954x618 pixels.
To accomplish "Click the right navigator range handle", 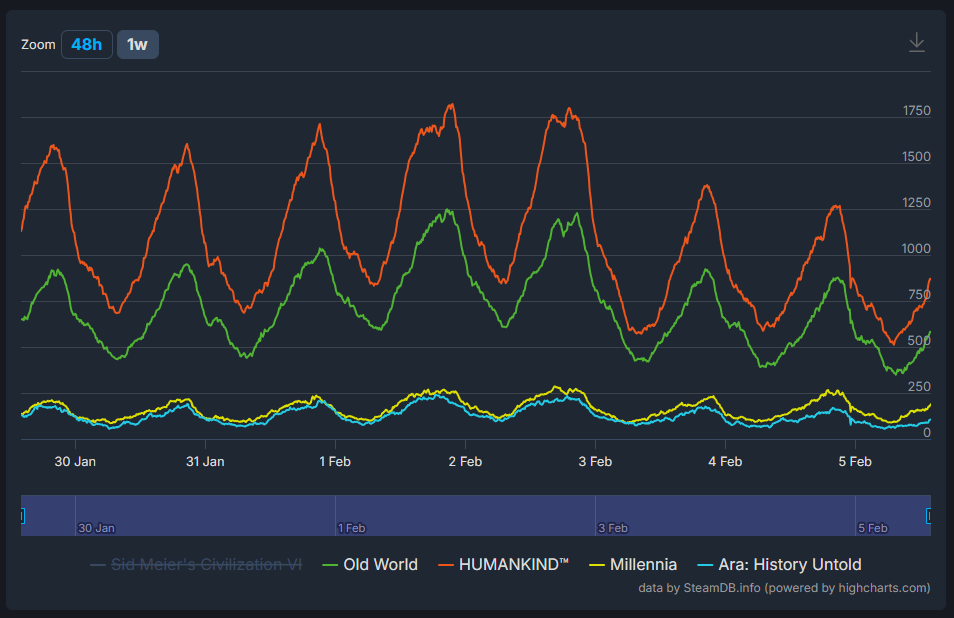I will 930,516.
